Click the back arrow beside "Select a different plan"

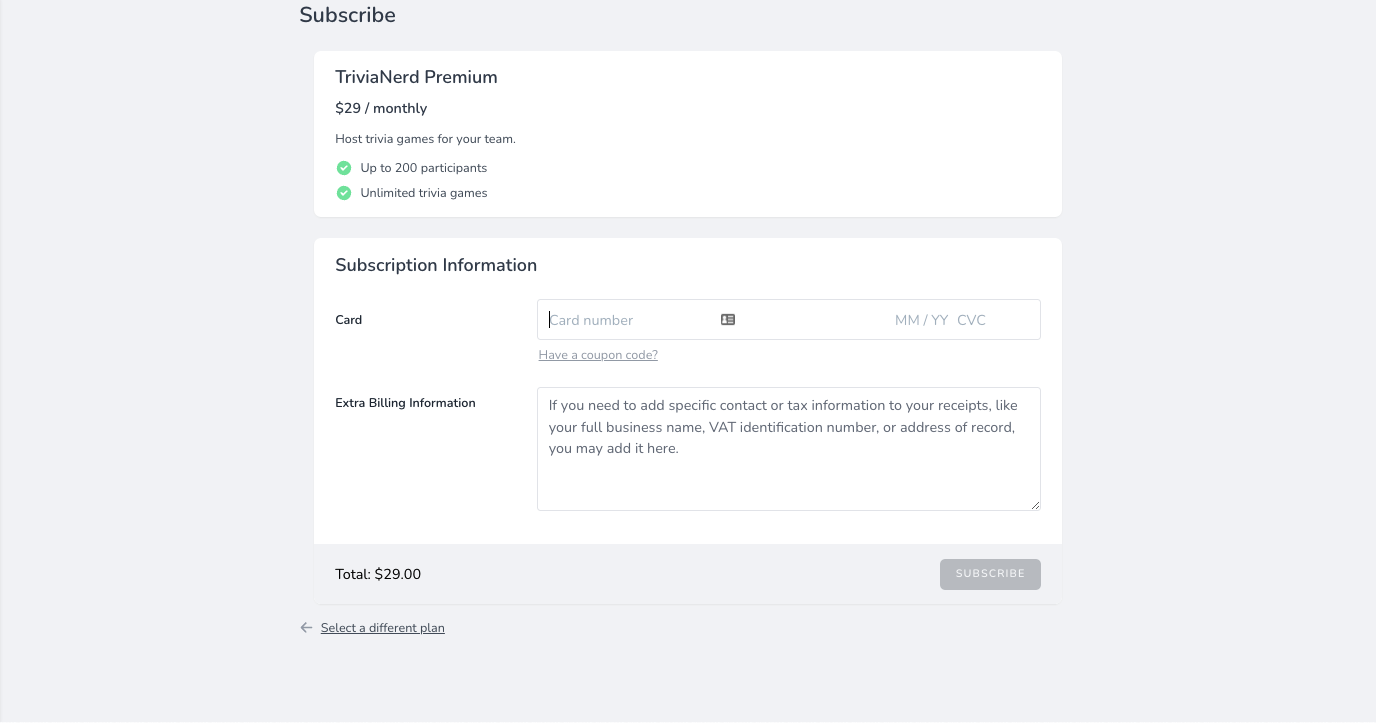click(306, 627)
